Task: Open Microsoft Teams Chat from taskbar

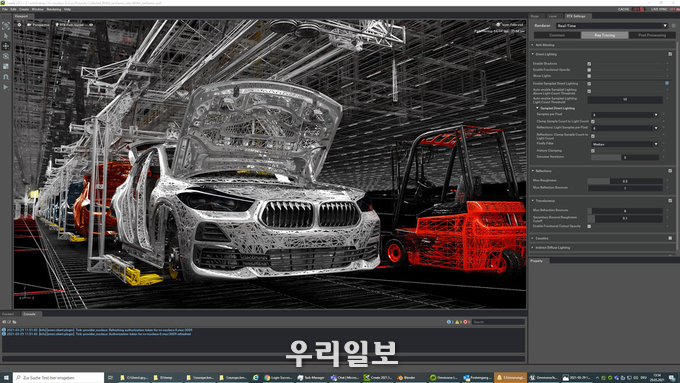Action: (345, 377)
